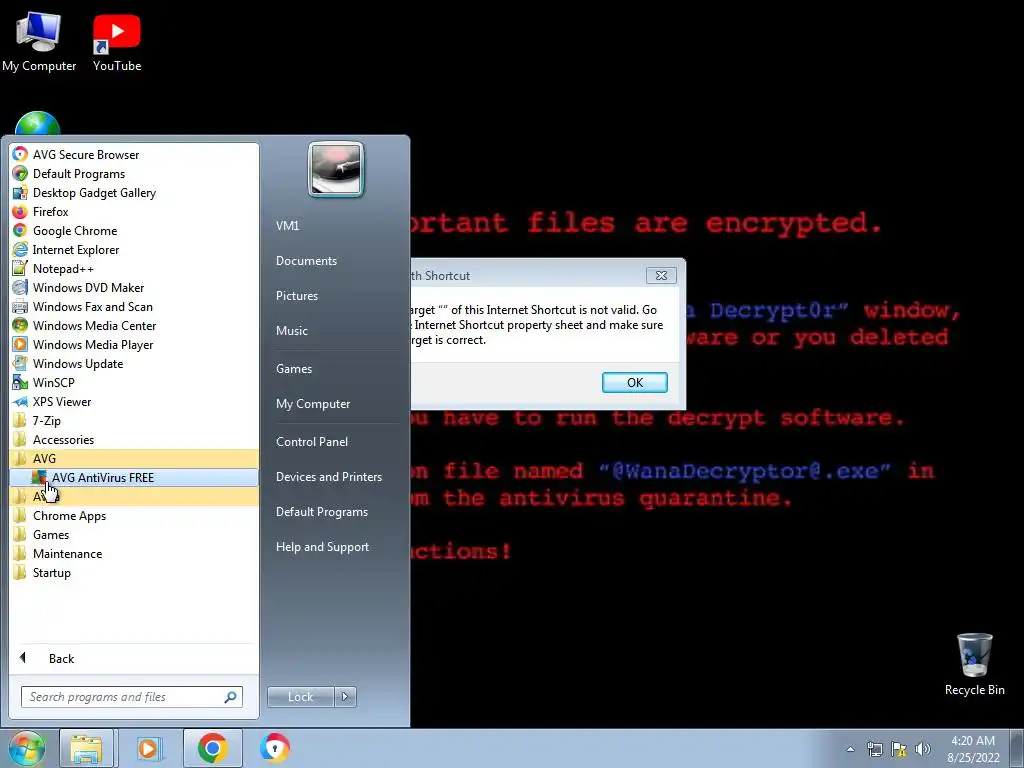Launch AVG AntiVirus FREE
The width and height of the screenshot is (1024, 768).
(x=134, y=477)
